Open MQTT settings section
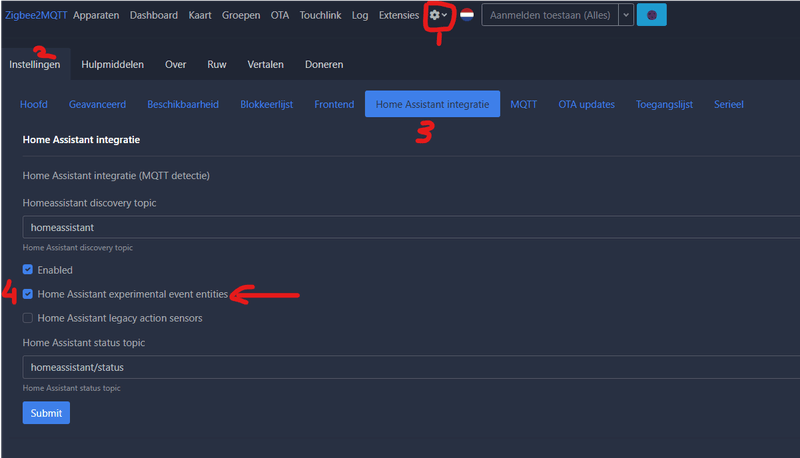This screenshot has width=800, height=458. 523,104
